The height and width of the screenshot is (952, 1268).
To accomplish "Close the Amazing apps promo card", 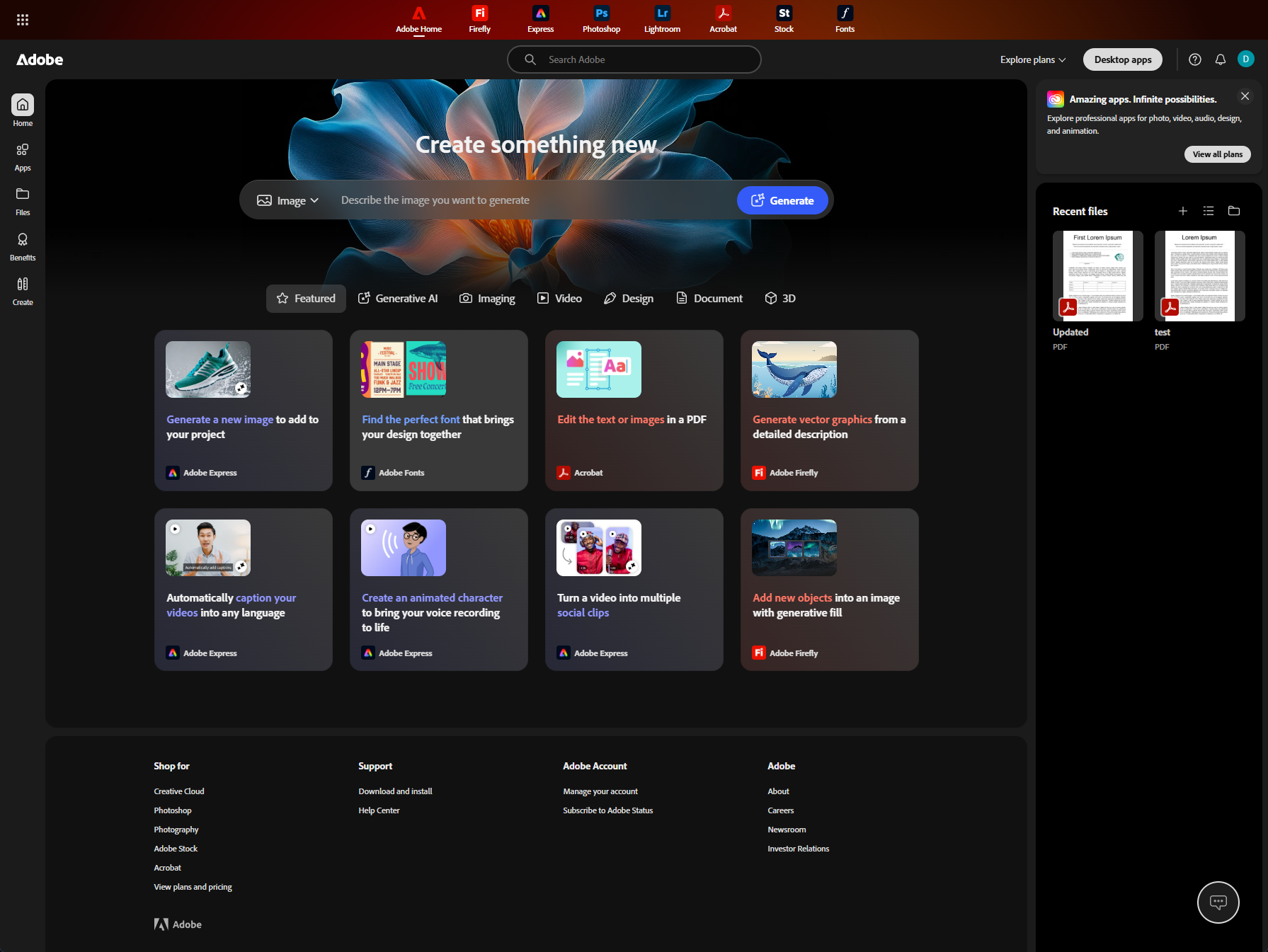I will point(1245,96).
